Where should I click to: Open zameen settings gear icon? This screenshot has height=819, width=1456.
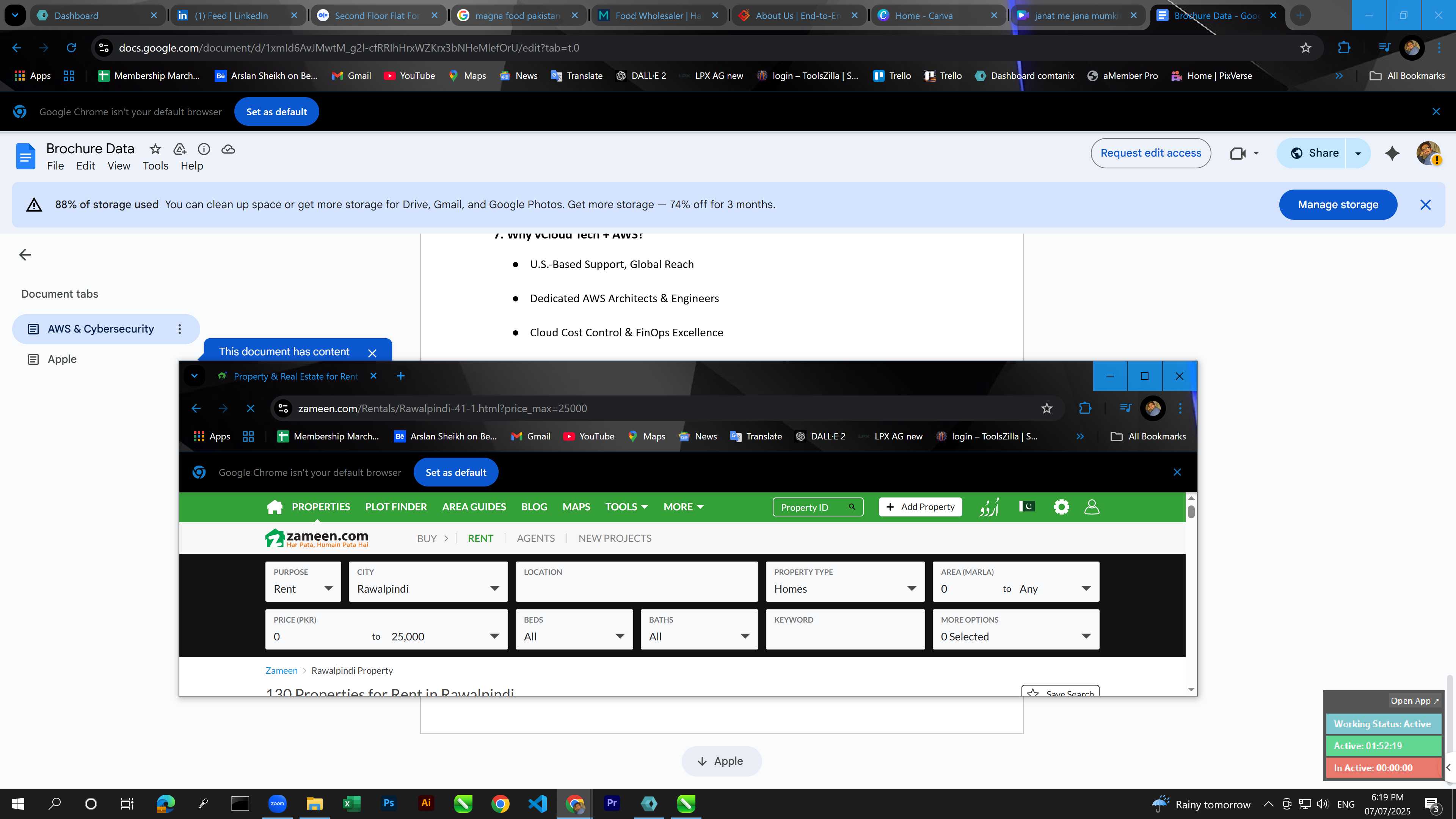(1062, 507)
